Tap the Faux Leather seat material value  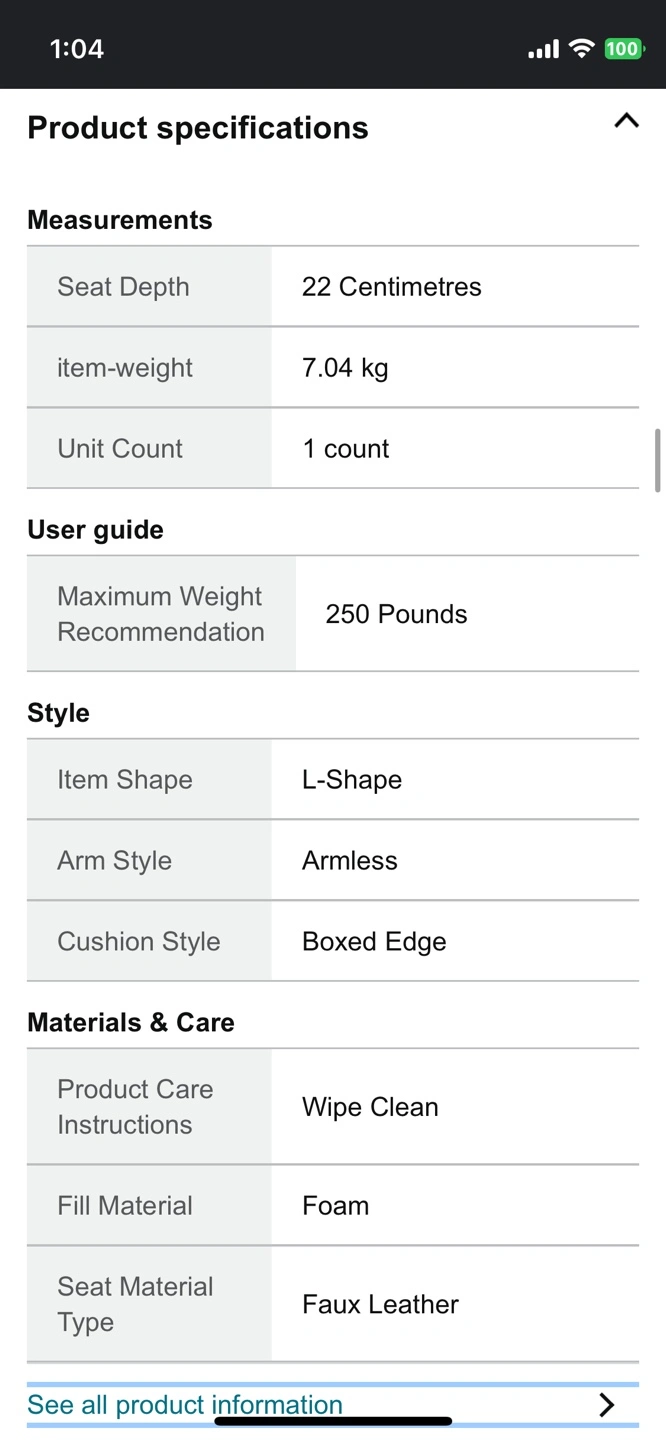click(x=380, y=1304)
